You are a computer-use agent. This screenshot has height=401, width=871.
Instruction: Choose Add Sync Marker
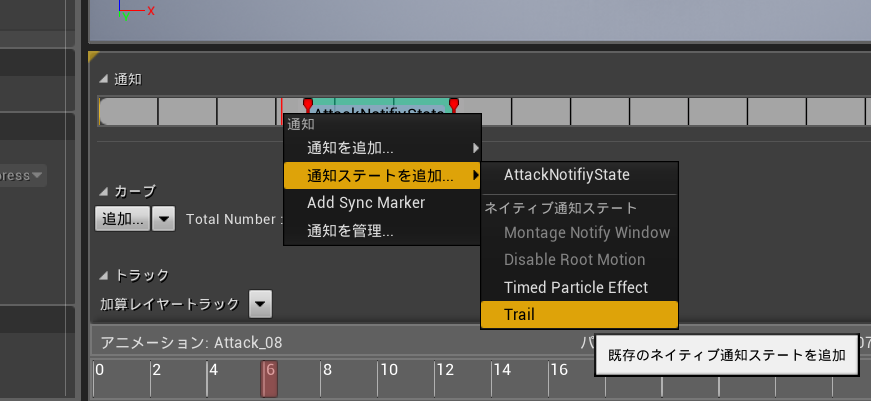(382, 203)
